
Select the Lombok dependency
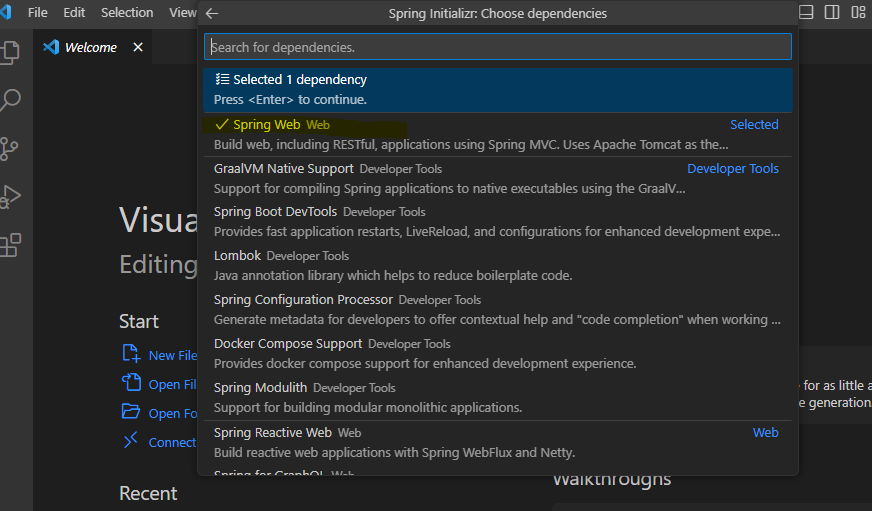click(x=498, y=265)
